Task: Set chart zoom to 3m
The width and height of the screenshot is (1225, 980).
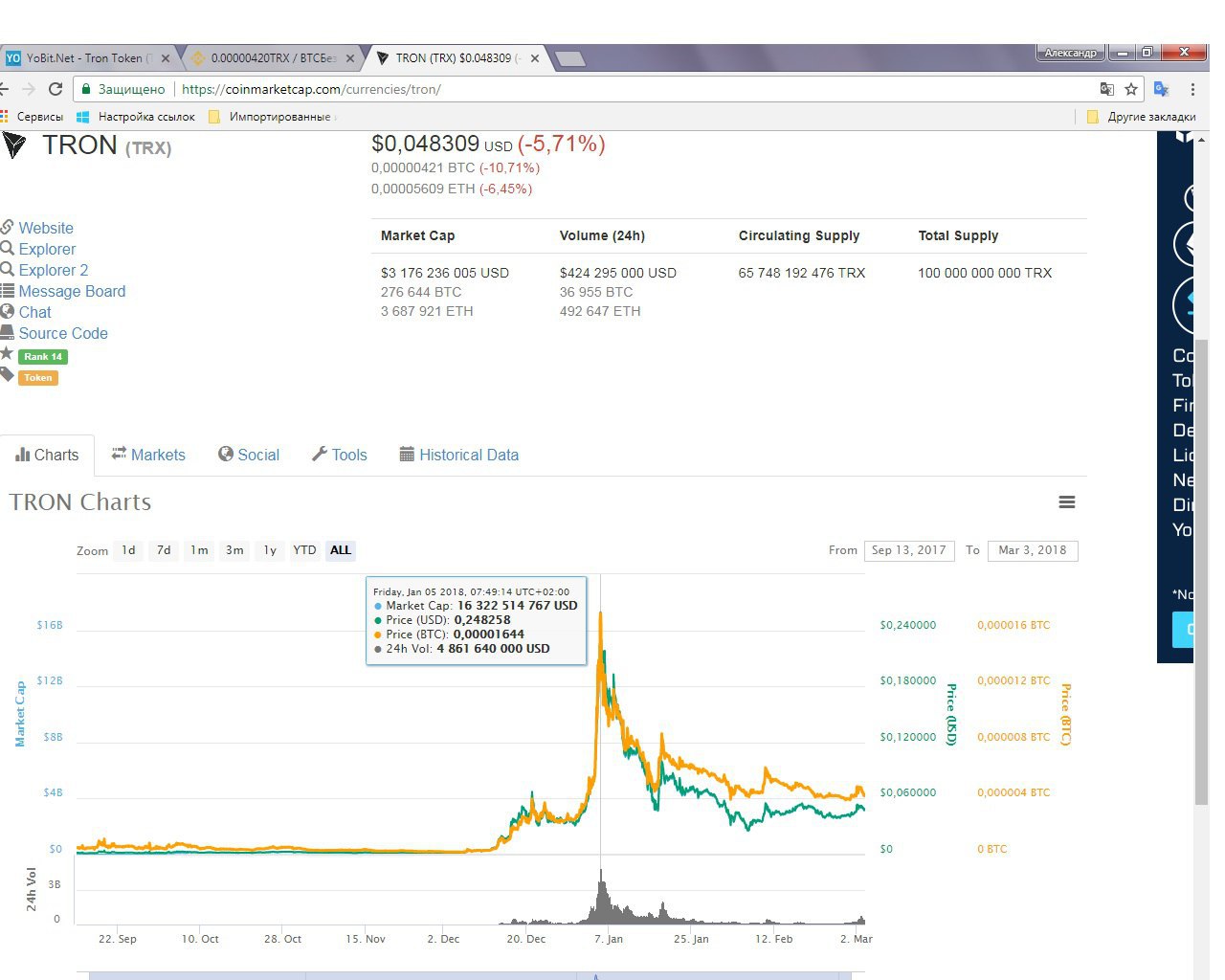Action: pyautogui.click(x=234, y=550)
